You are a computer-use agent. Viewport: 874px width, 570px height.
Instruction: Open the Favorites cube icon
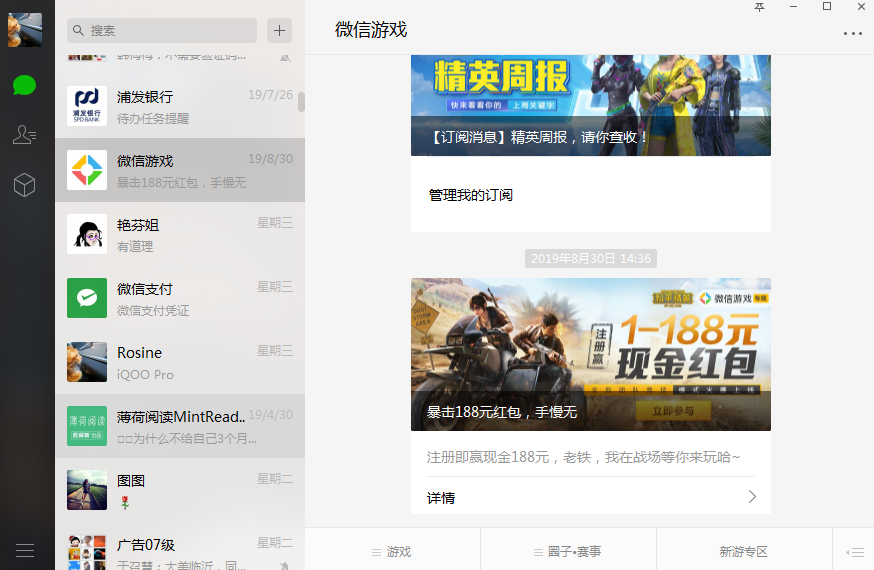click(x=25, y=185)
